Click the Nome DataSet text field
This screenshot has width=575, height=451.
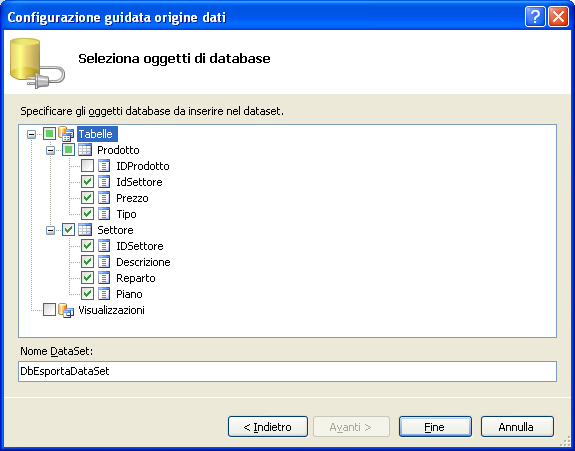tap(288, 371)
